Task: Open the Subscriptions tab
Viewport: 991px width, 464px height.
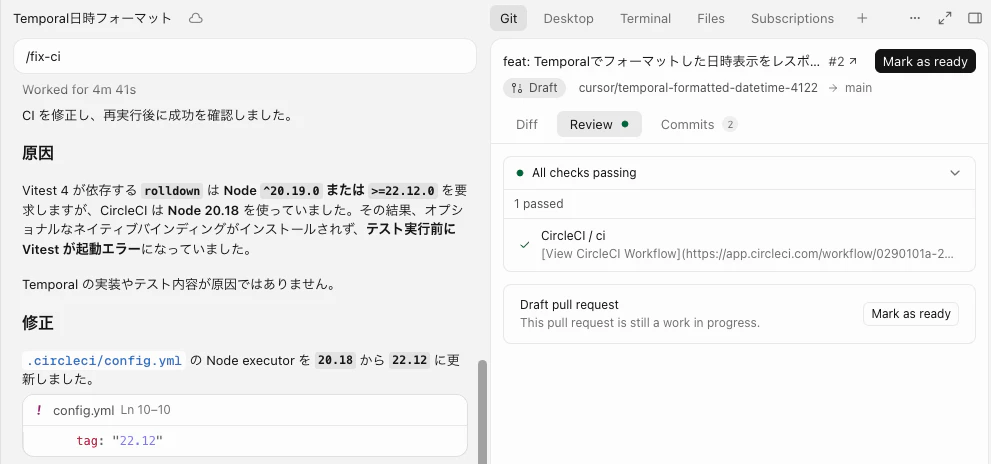Action: (x=792, y=18)
